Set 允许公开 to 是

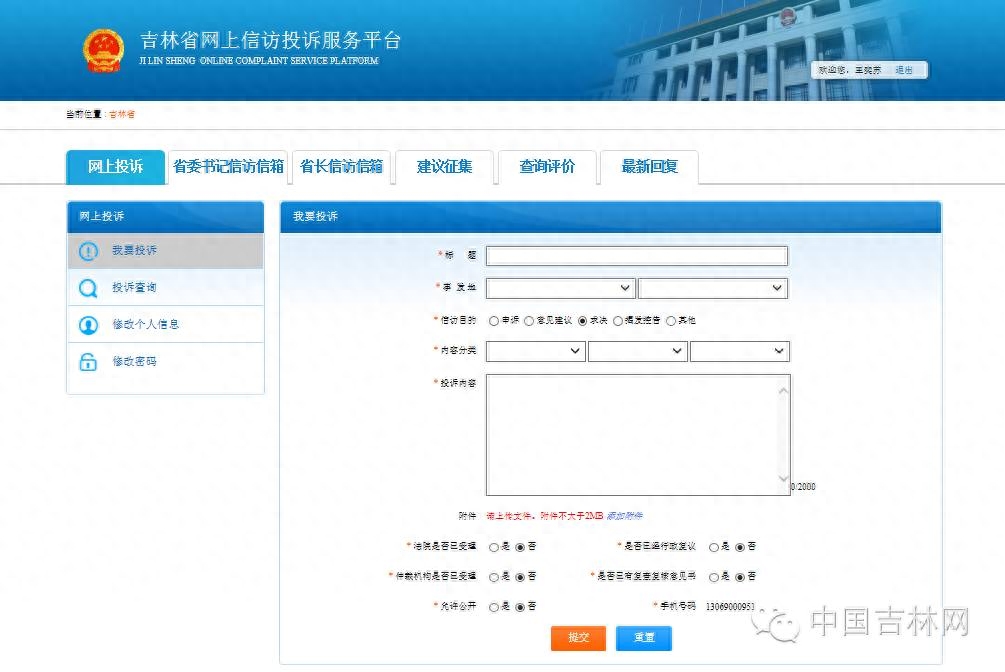pyautogui.click(x=494, y=607)
